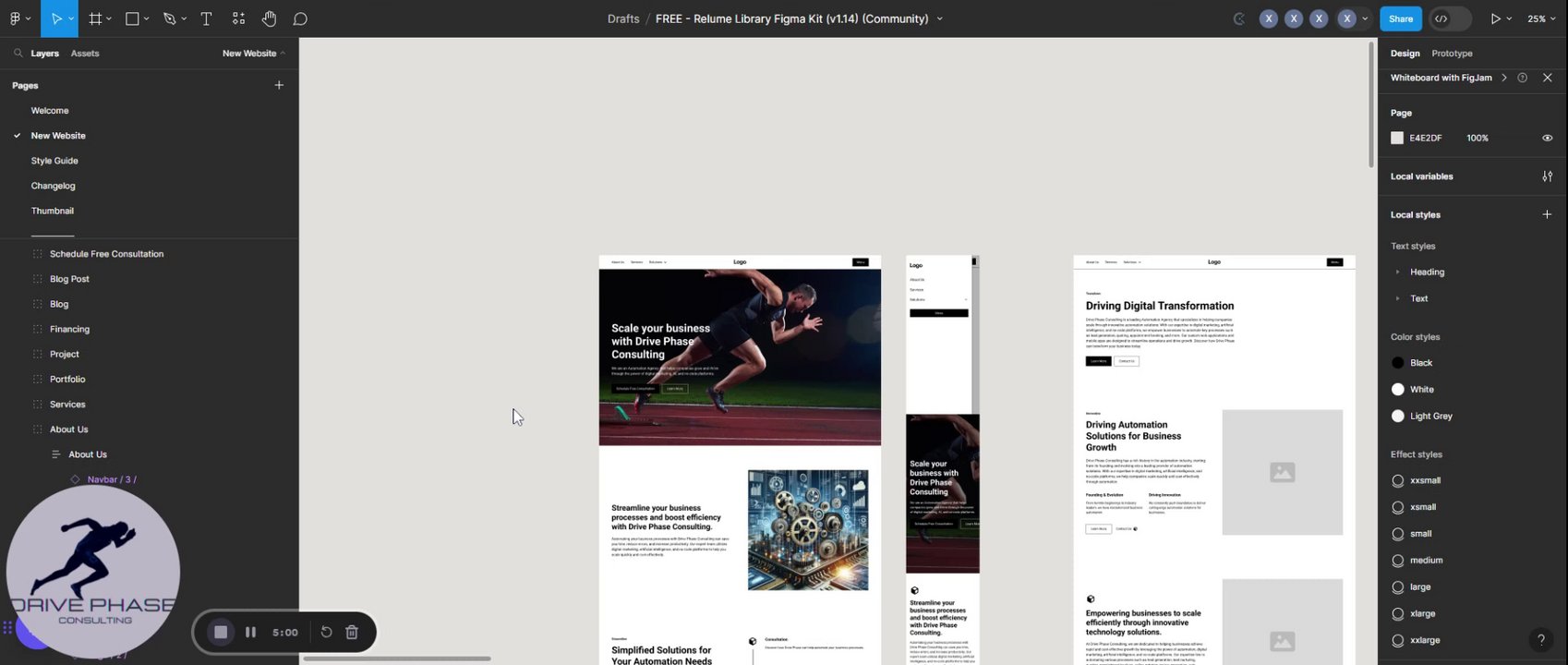This screenshot has height=665, width=1568.
Task: Open the Resources components tool
Action: (x=238, y=18)
